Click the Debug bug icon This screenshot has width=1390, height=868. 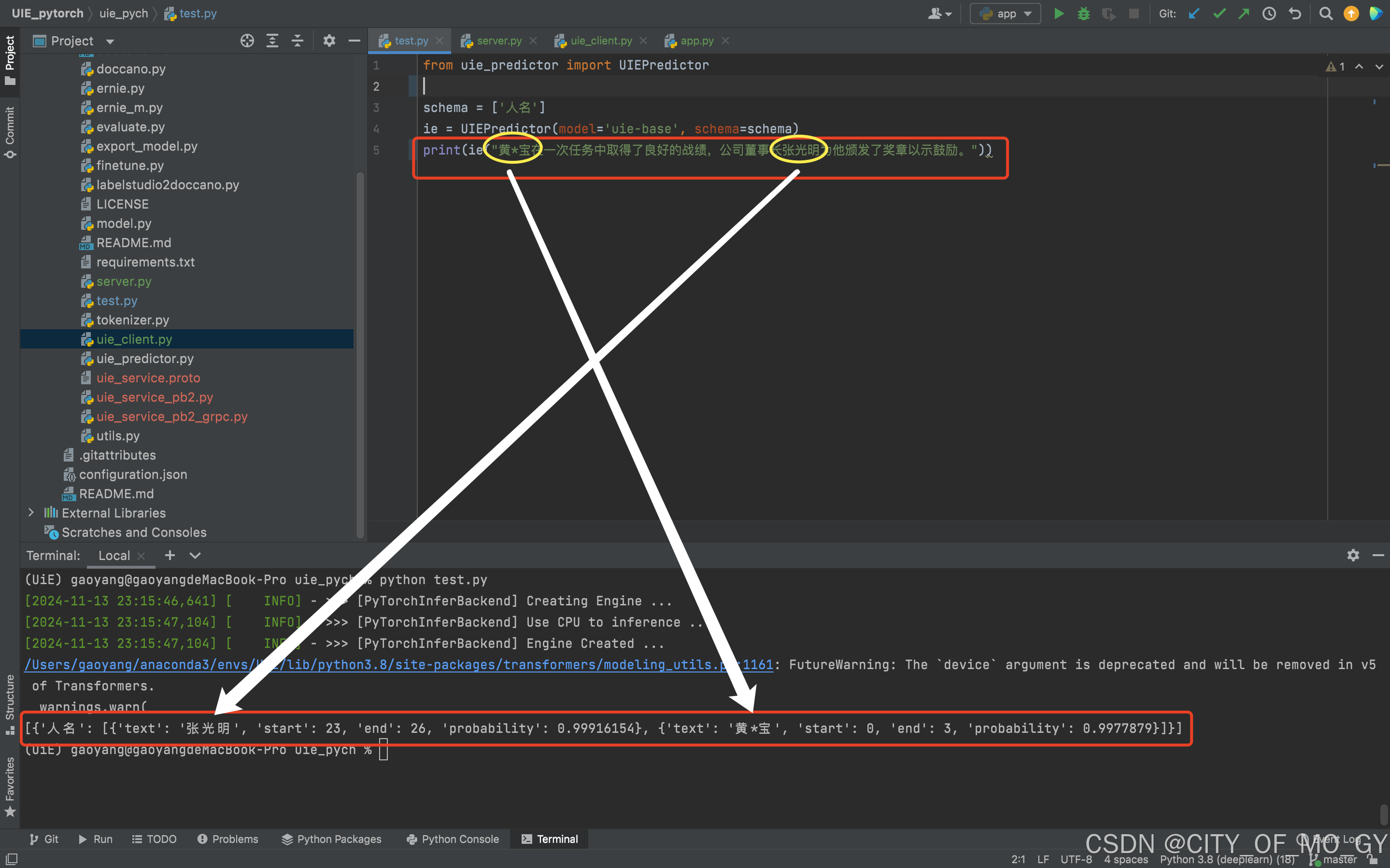pos(1083,13)
